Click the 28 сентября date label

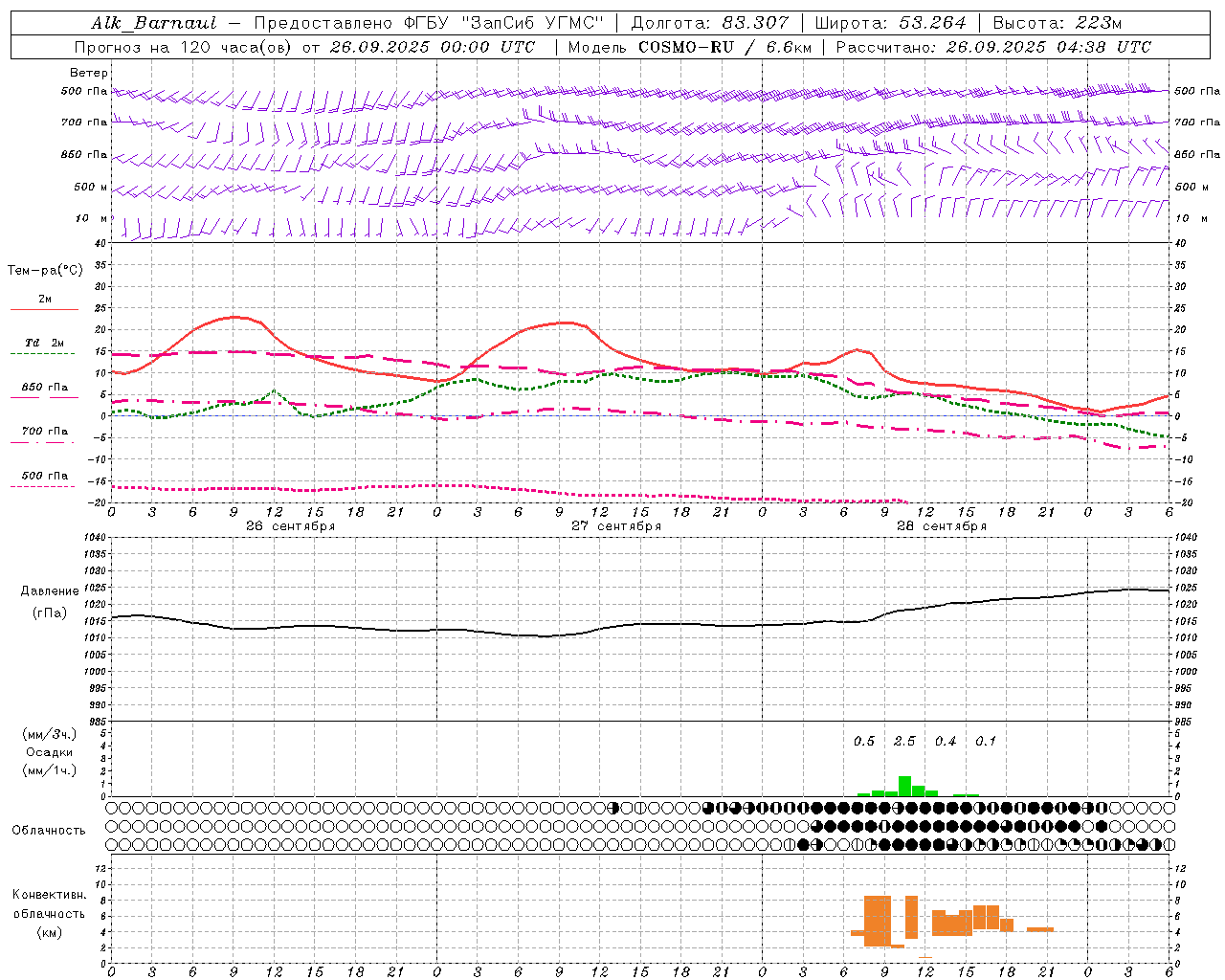(x=941, y=526)
